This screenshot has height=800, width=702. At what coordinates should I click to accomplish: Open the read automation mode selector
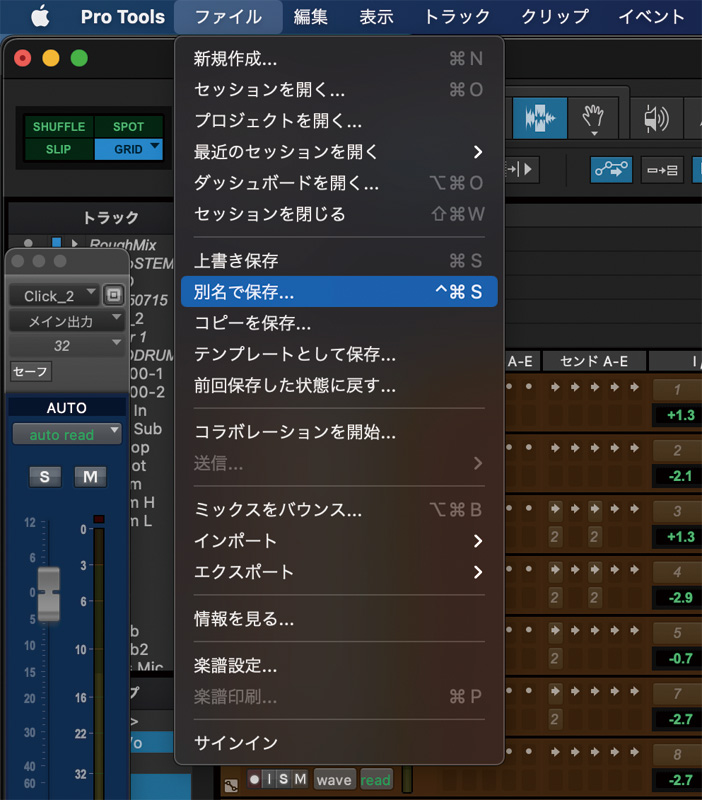click(376, 780)
